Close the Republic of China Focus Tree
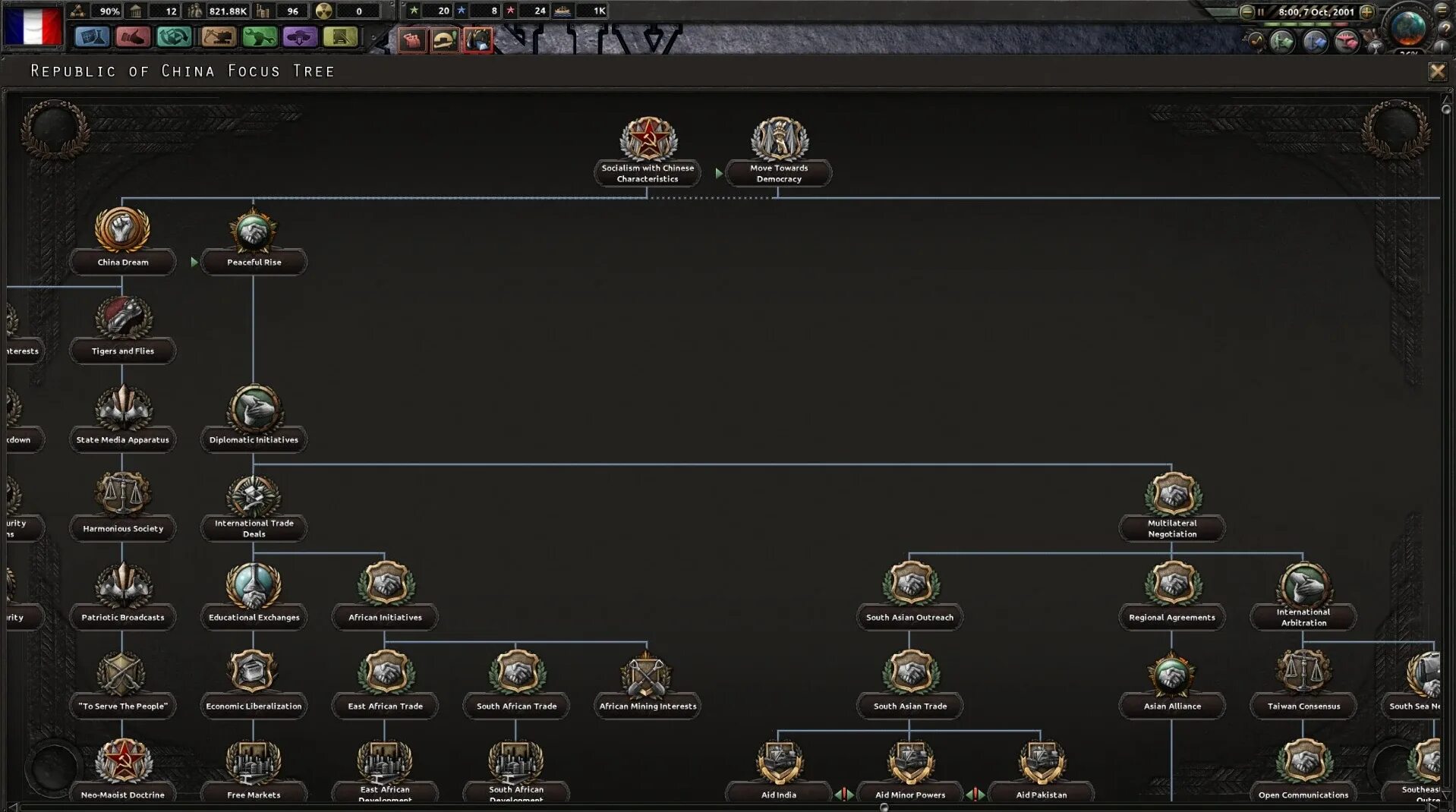Viewport: 1456px width, 812px height. [x=1437, y=71]
